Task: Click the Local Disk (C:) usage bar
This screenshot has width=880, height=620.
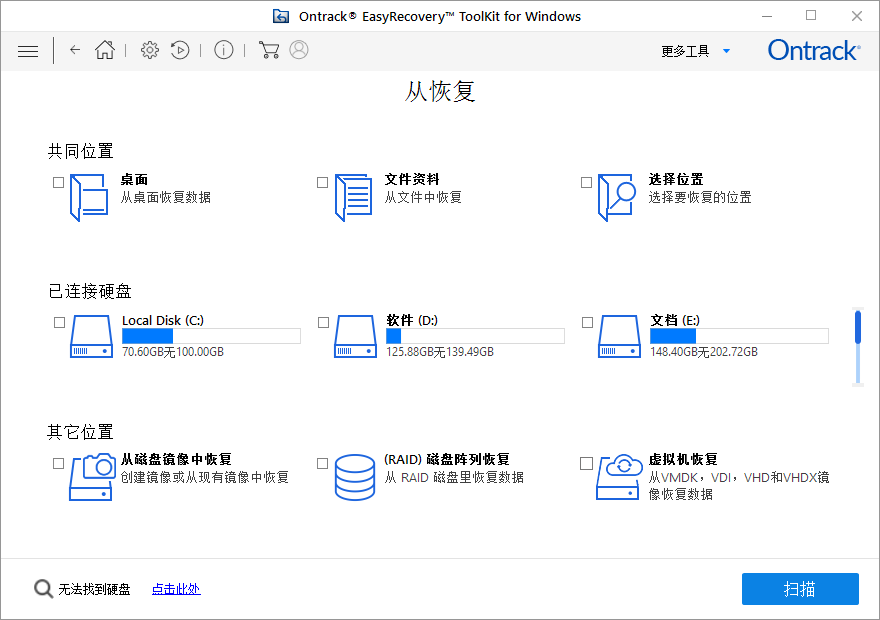Action: point(211,336)
